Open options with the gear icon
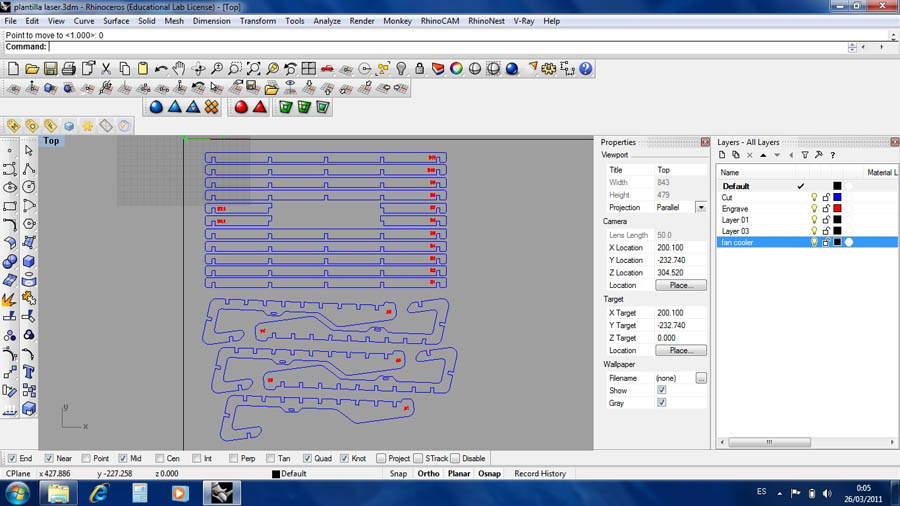This screenshot has width=900, height=506. (549, 69)
